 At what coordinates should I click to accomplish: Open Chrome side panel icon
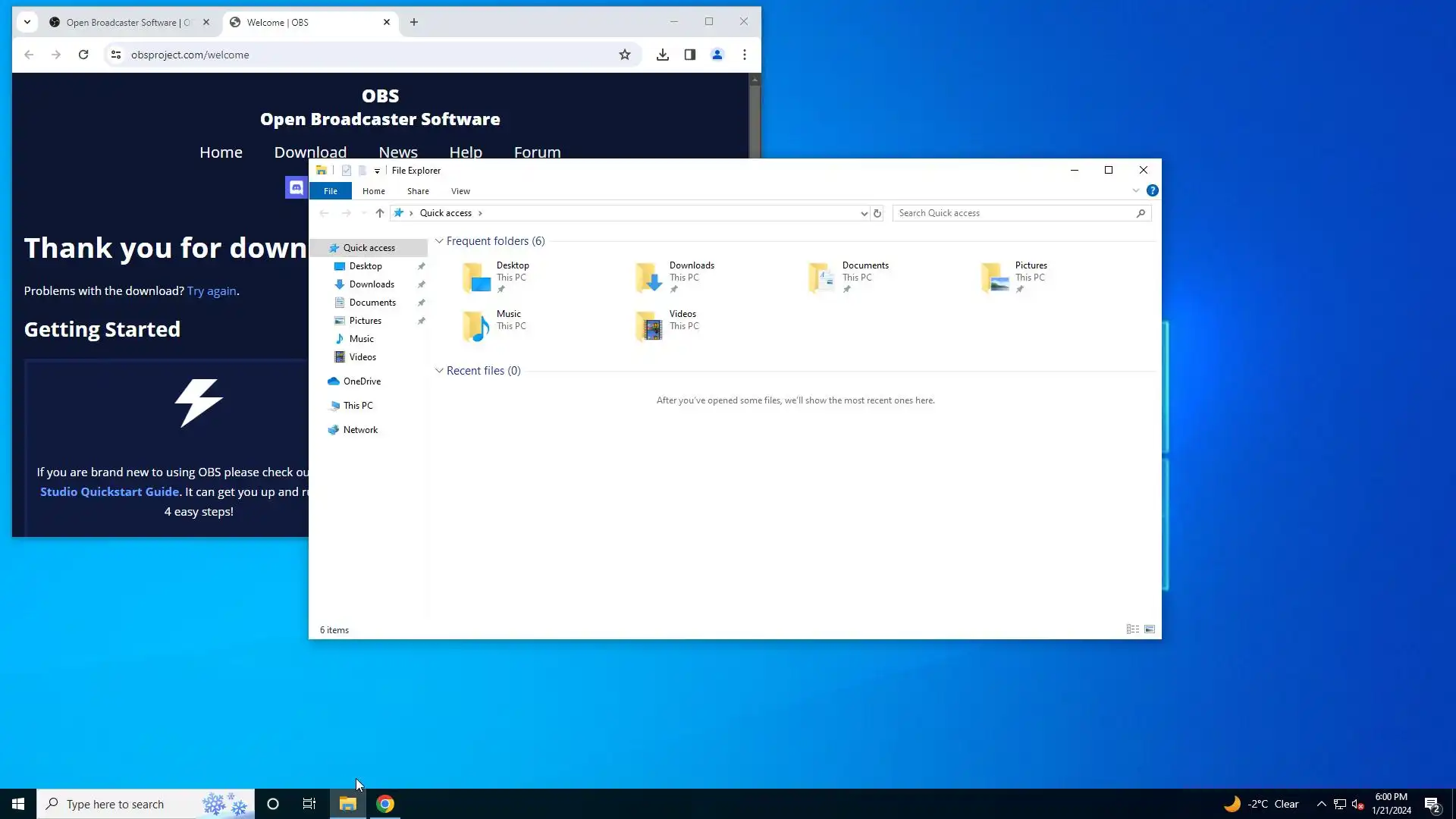(x=689, y=55)
